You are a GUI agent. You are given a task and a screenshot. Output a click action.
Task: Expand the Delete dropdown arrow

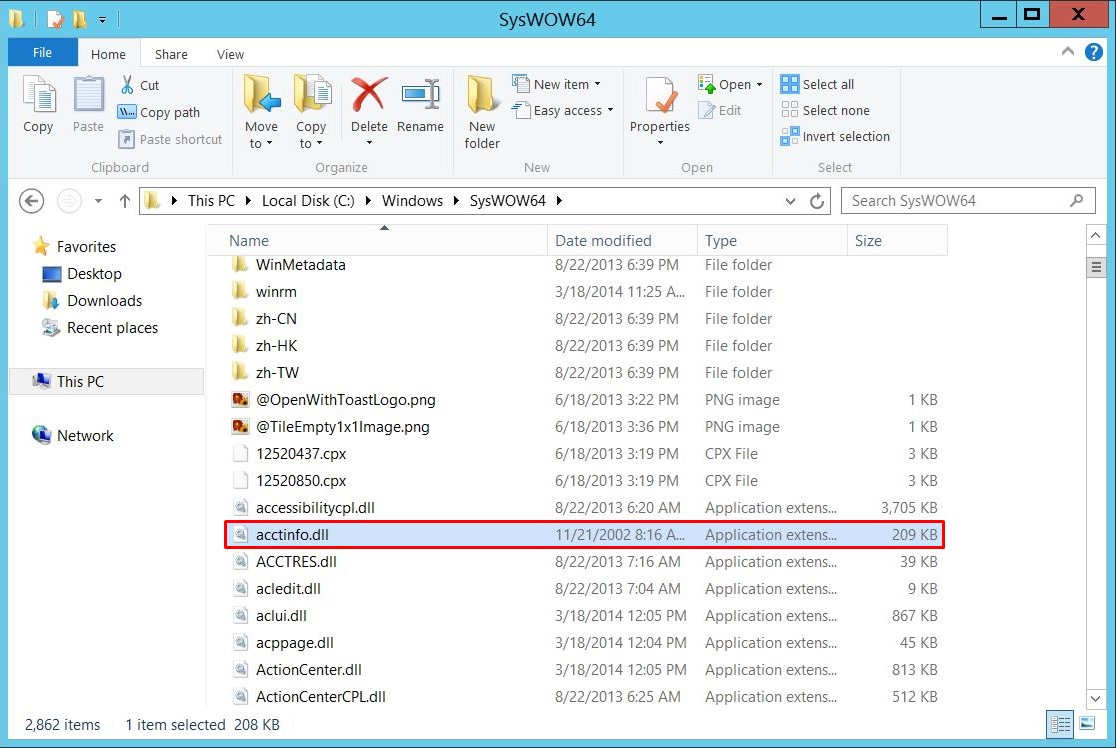click(369, 143)
